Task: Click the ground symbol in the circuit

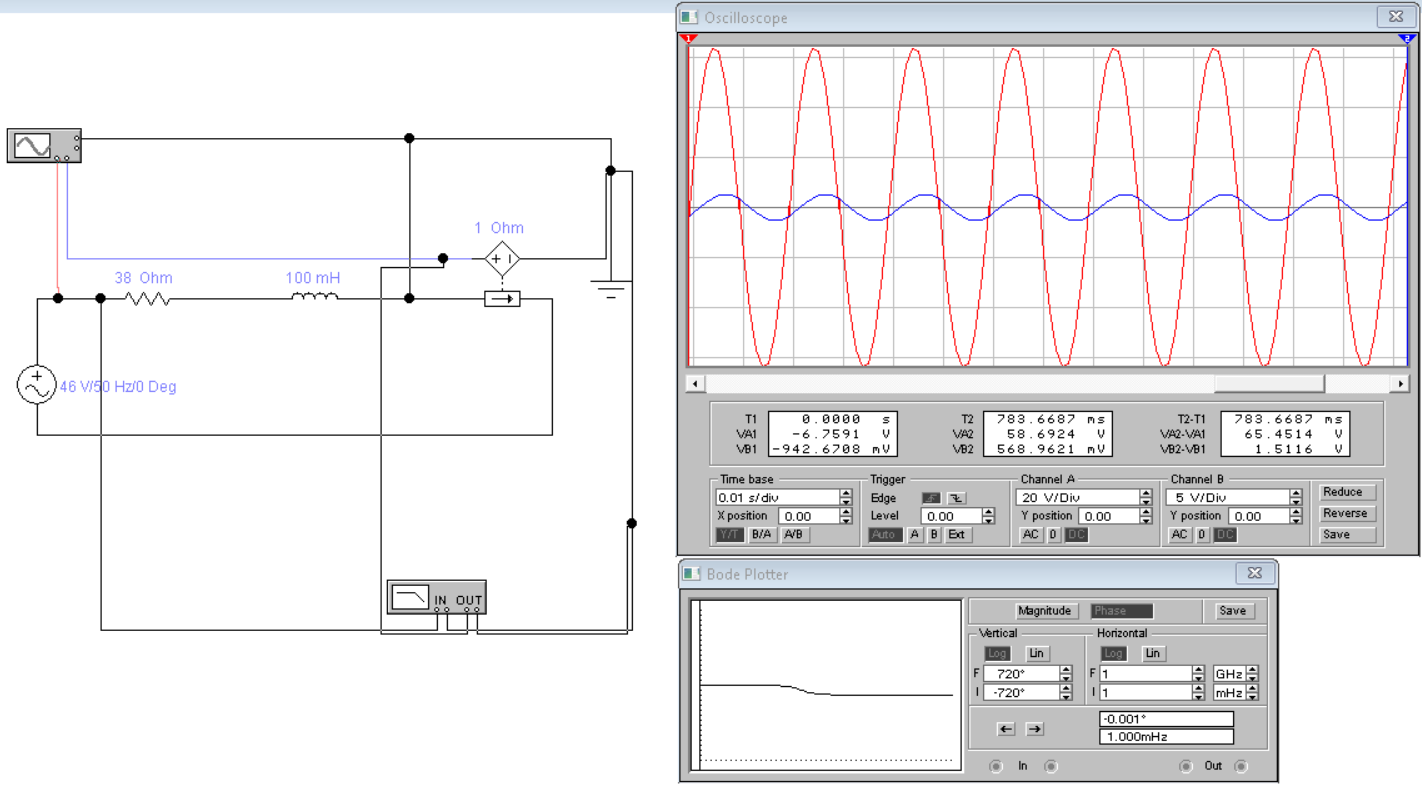Action: tap(611, 289)
